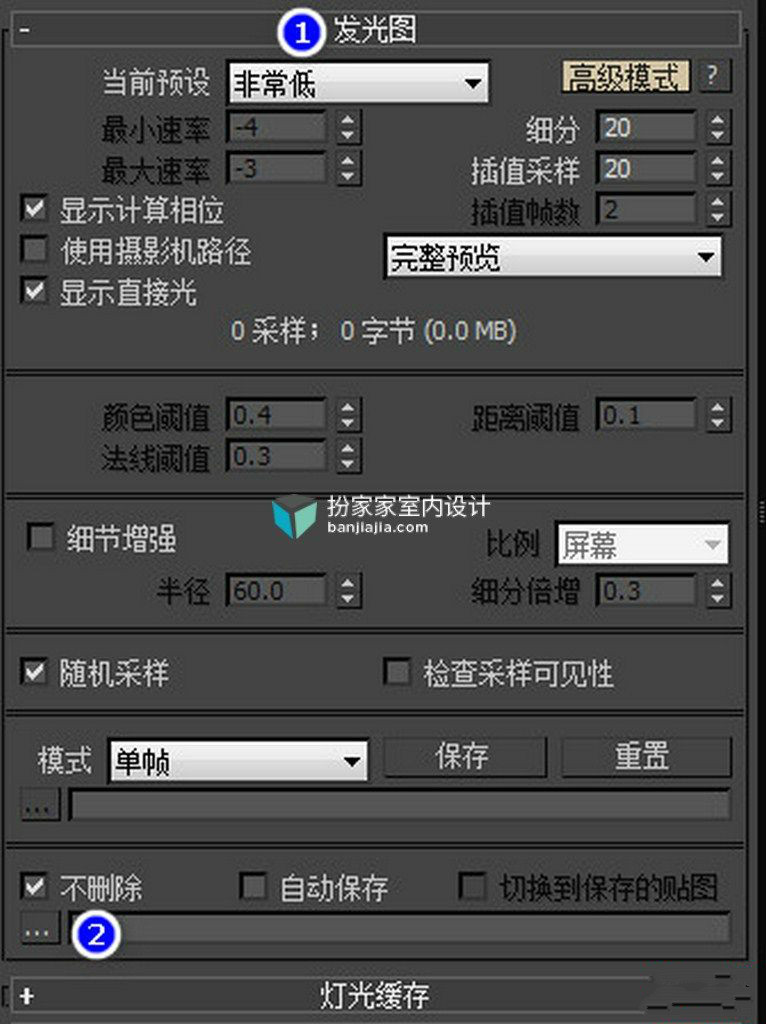Check the 检查采样可见性 option
The width and height of the screenshot is (766, 1024).
(398, 672)
